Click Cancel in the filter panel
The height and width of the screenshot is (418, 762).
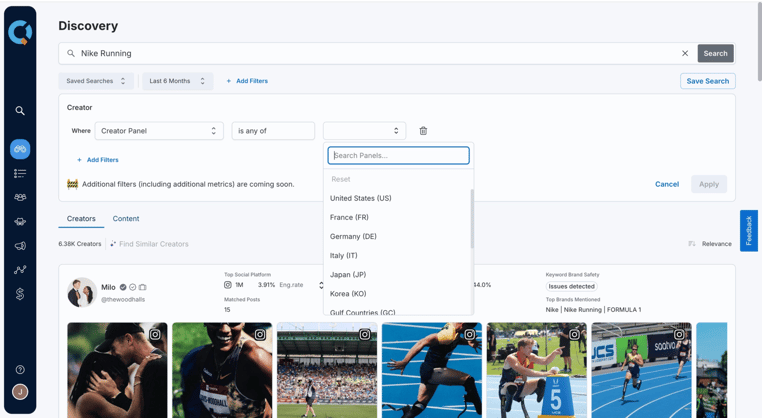coord(667,184)
